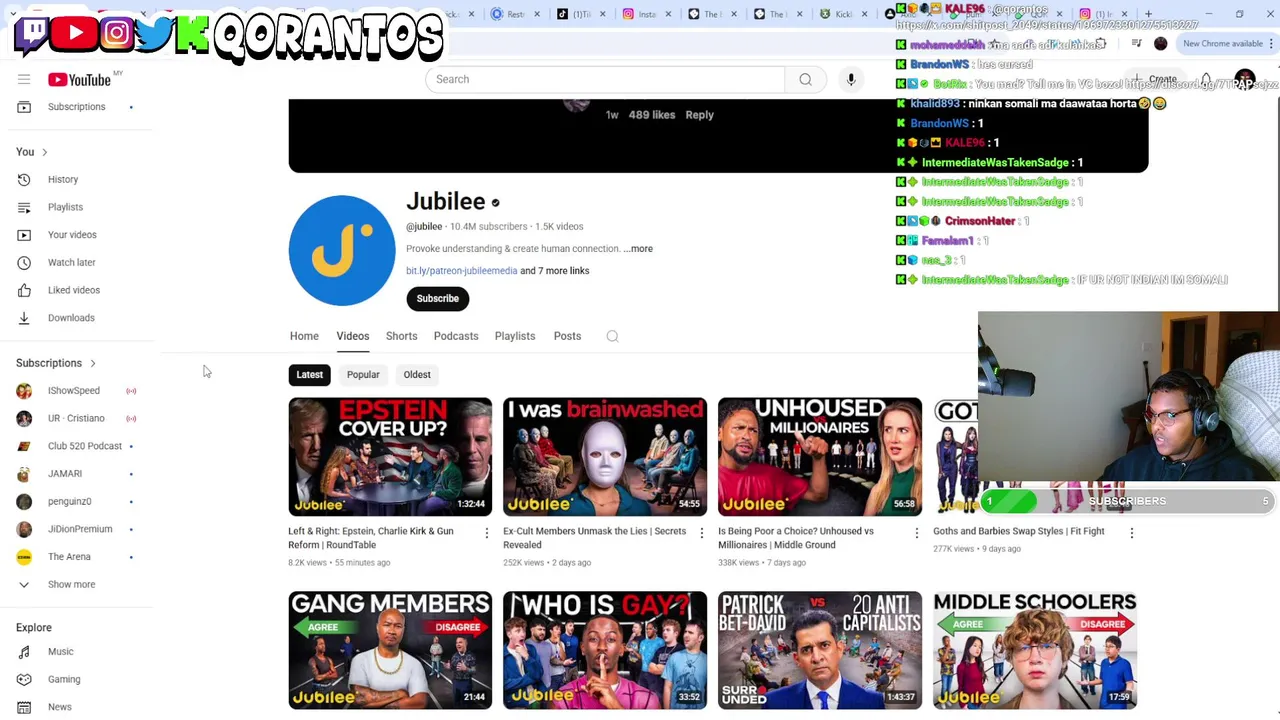Image resolution: width=1280 pixels, height=720 pixels.
Task: Click Reply on the banner comment
Action: 699,115
